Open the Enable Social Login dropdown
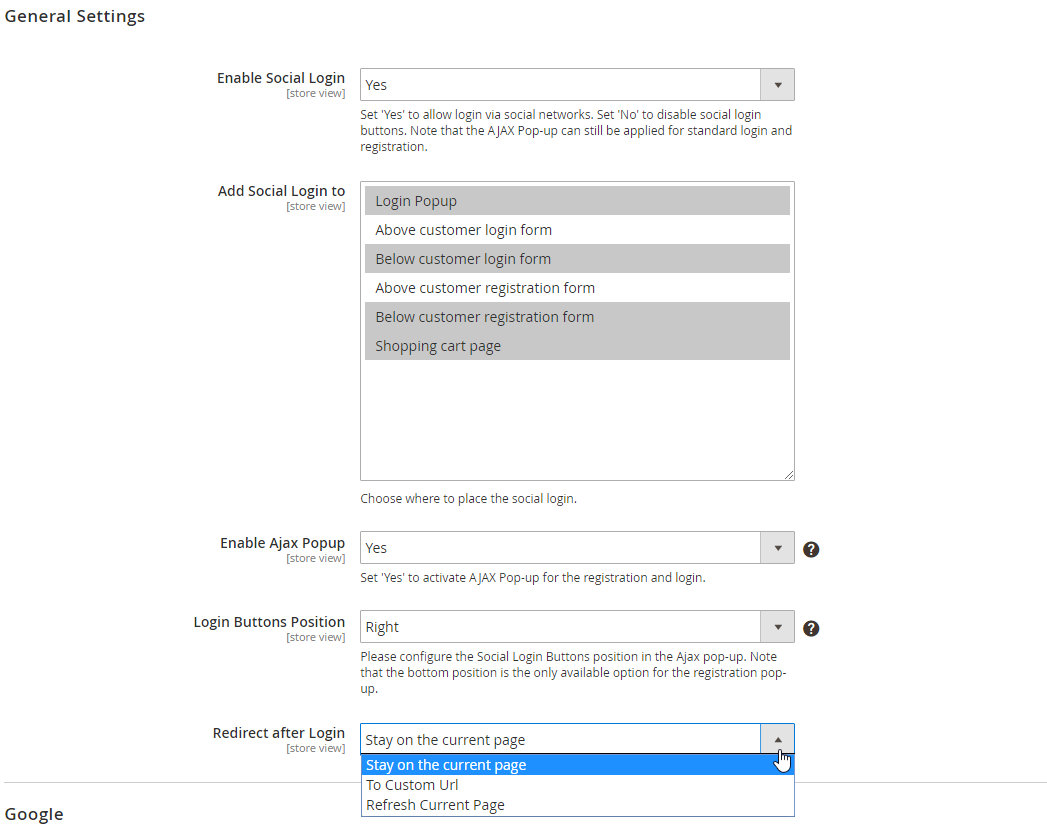The height and width of the screenshot is (829, 1047). point(577,85)
